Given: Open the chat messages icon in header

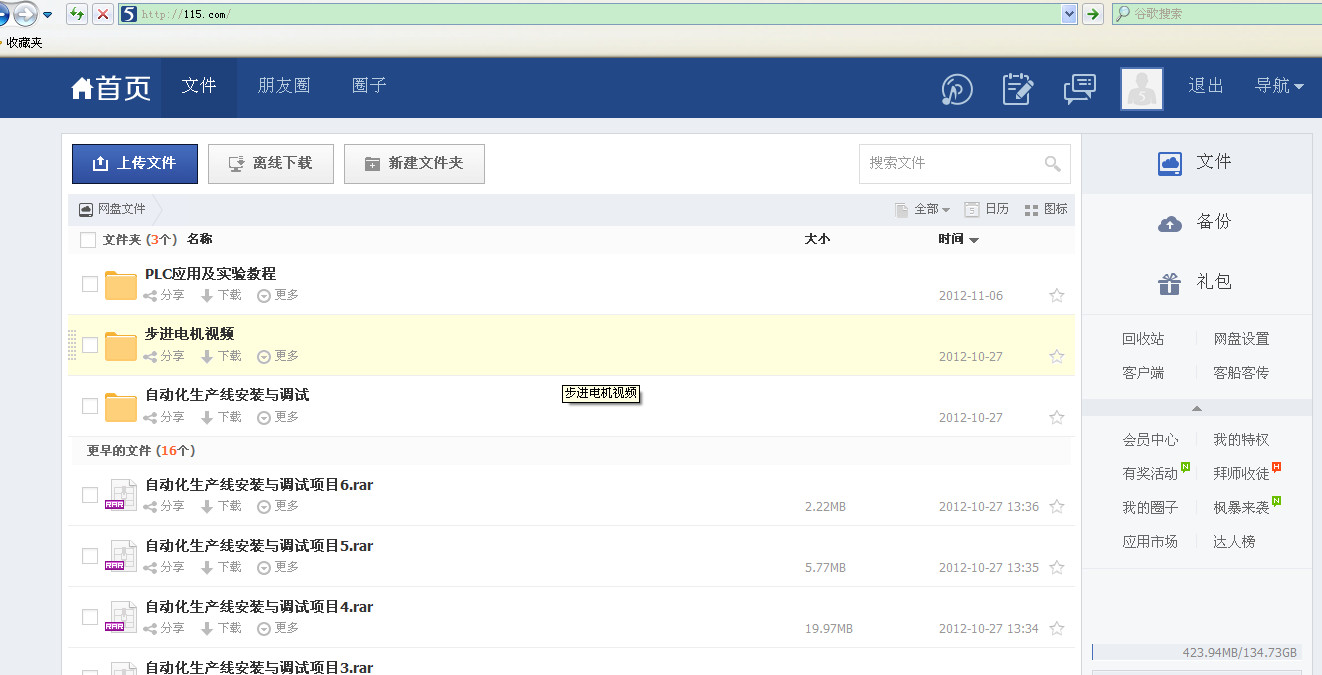Looking at the screenshot, I should click(1079, 88).
